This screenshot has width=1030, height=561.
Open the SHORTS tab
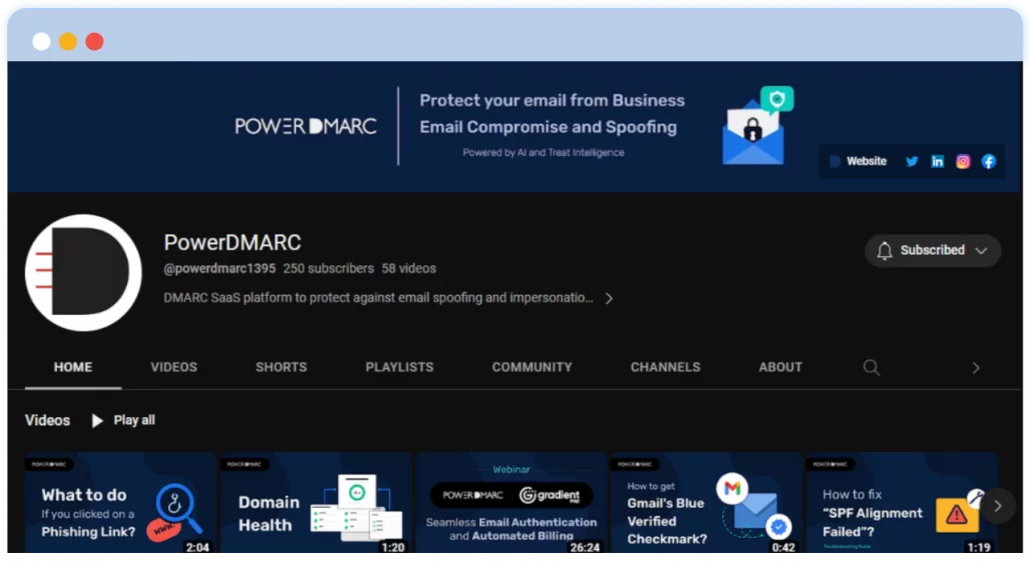[x=281, y=367]
